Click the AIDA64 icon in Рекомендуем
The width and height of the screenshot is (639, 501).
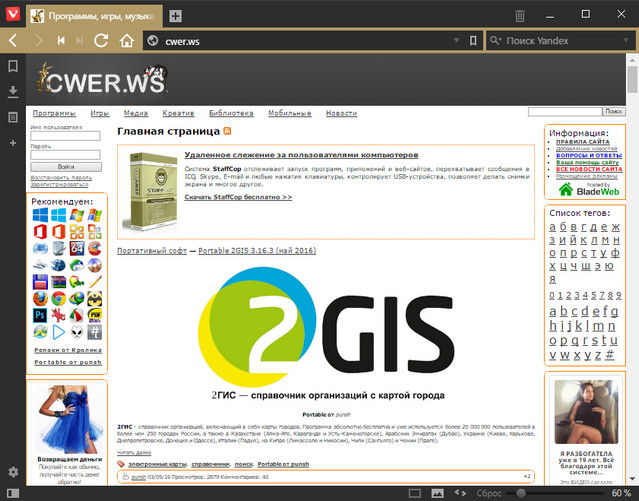[77, 248]
